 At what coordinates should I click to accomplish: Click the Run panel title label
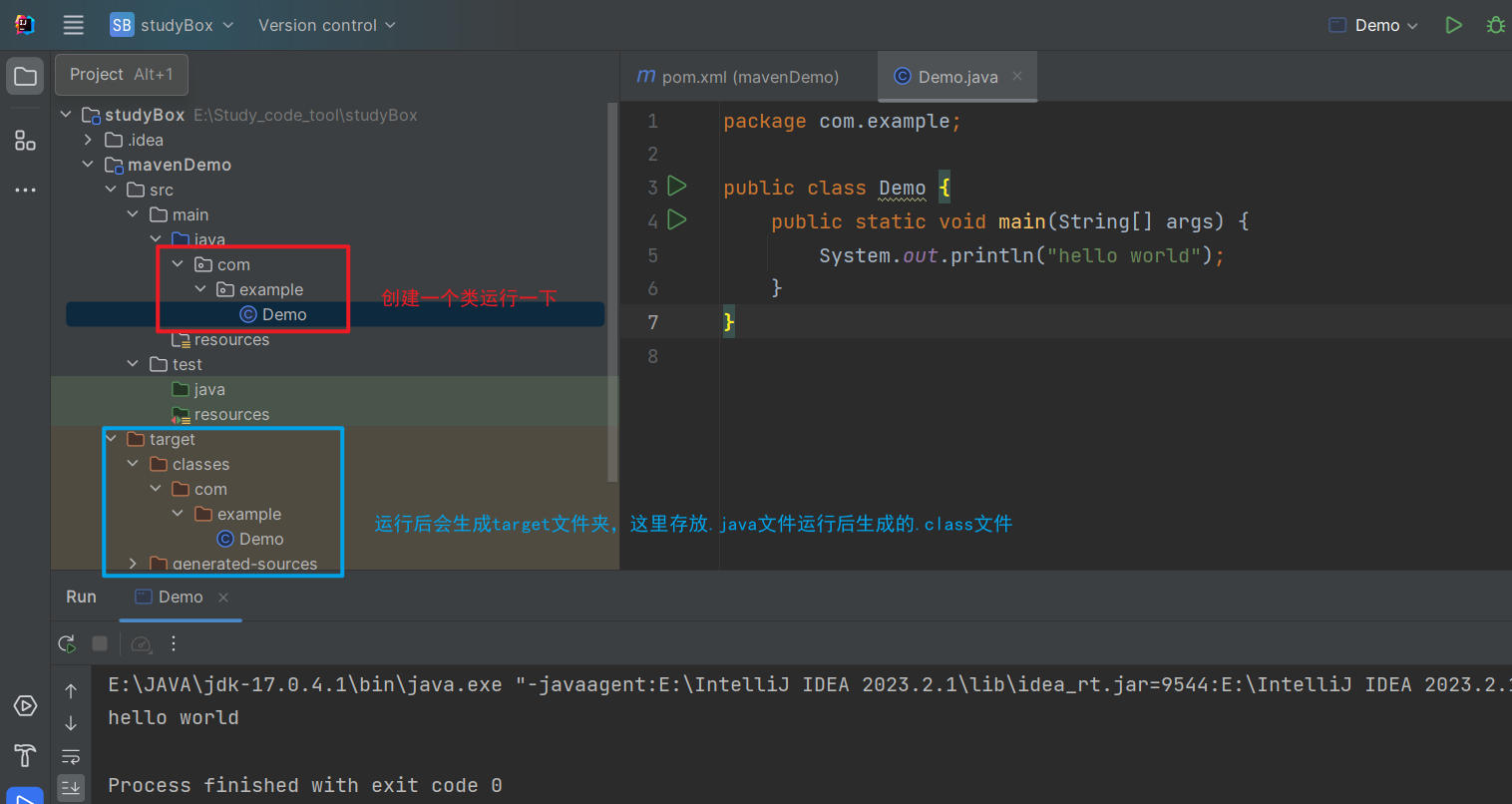click(x=82, y=597)
